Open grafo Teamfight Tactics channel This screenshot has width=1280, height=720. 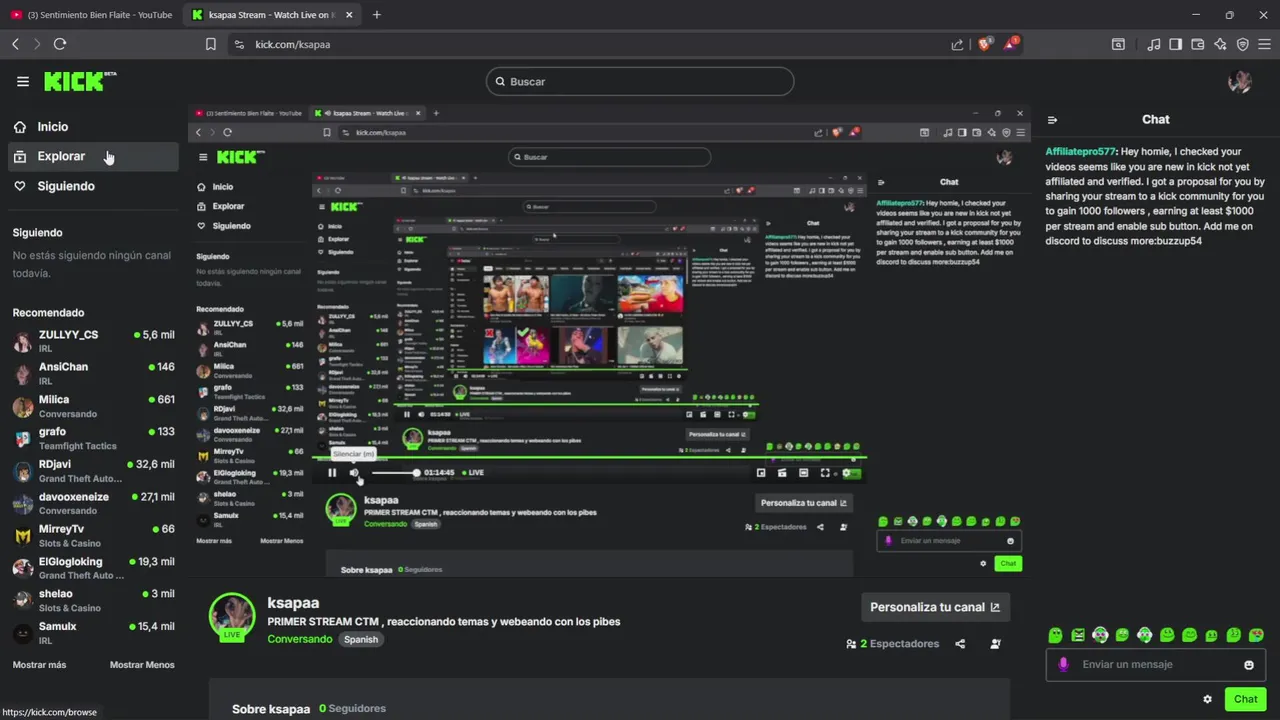[93, 438]
